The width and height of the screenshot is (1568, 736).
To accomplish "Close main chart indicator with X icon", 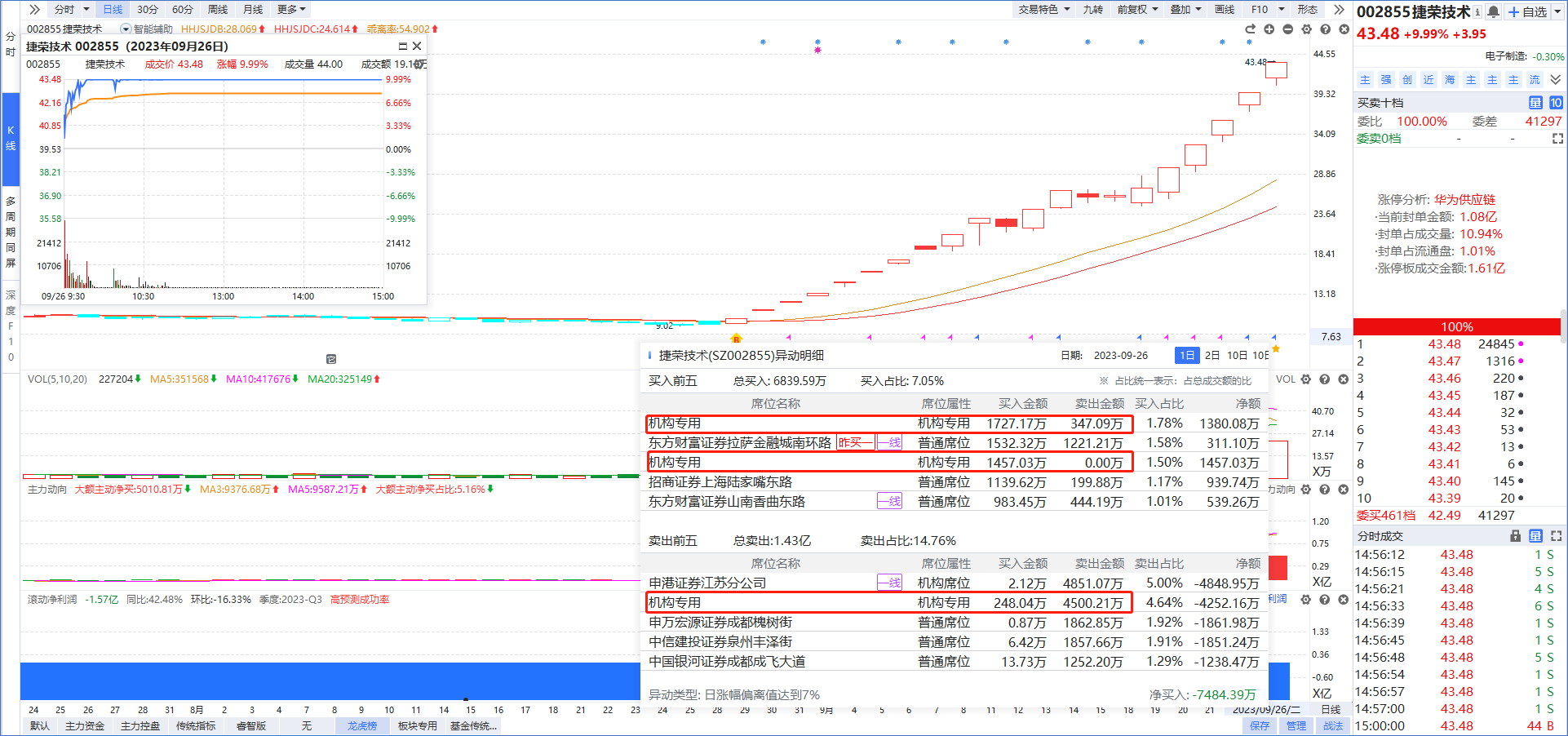I will (1344, 29).
